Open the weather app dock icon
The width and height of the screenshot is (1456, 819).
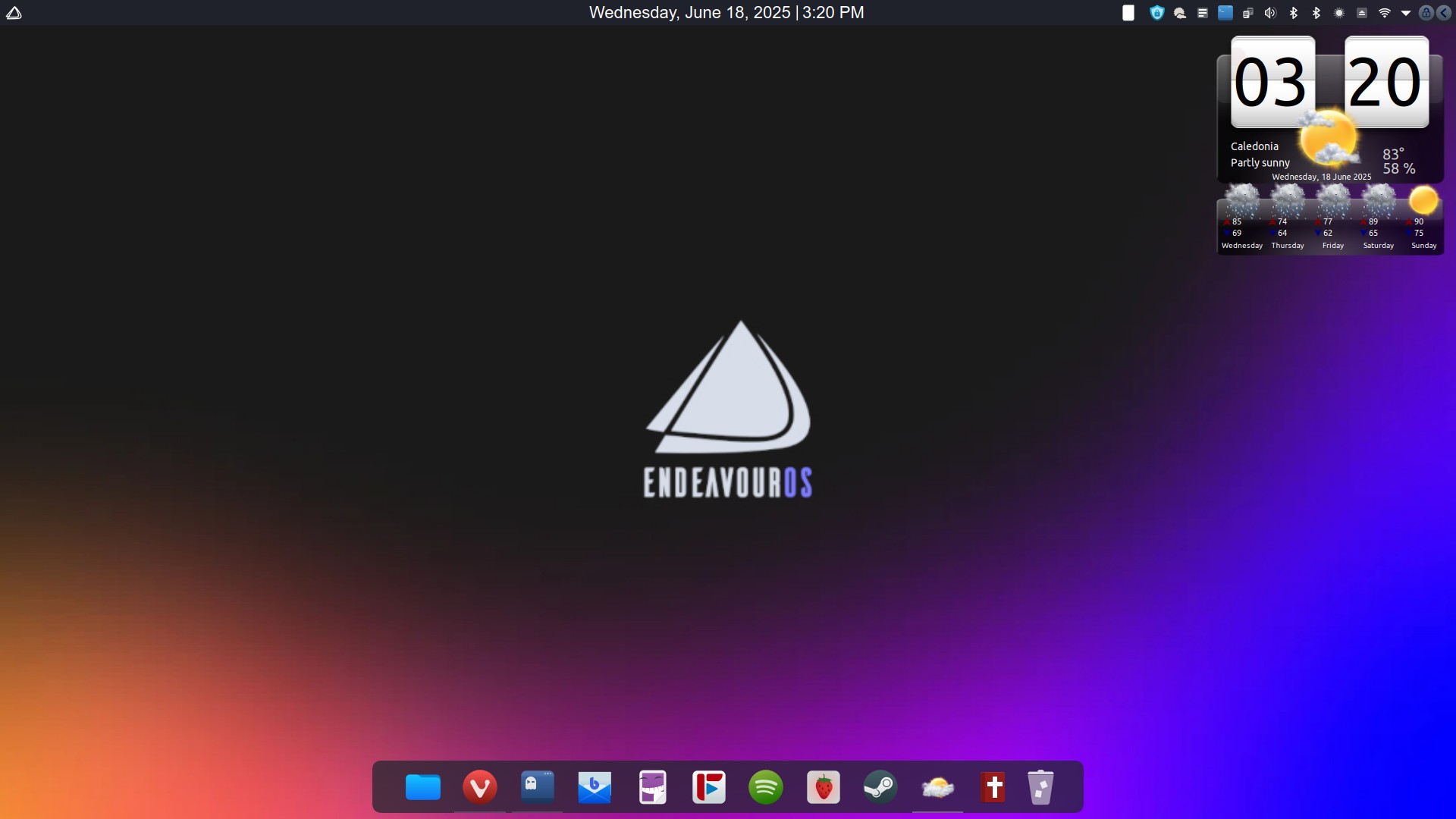[937, 787]
